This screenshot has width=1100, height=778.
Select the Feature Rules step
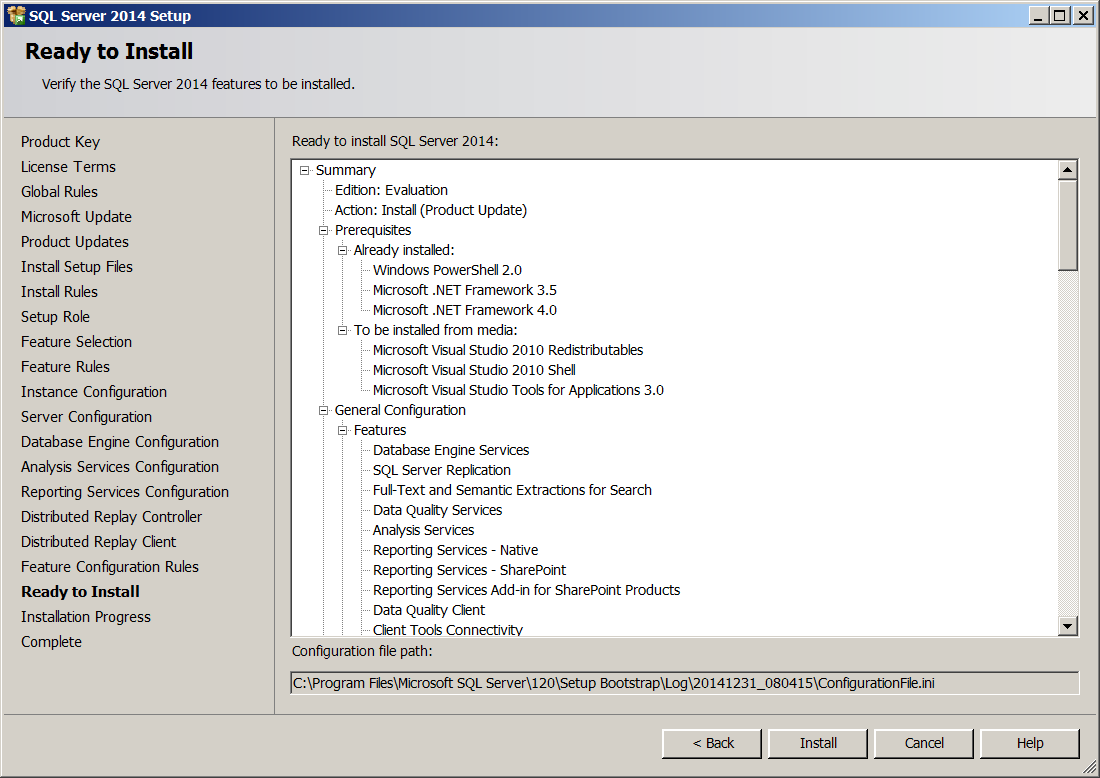coord(65,367)
